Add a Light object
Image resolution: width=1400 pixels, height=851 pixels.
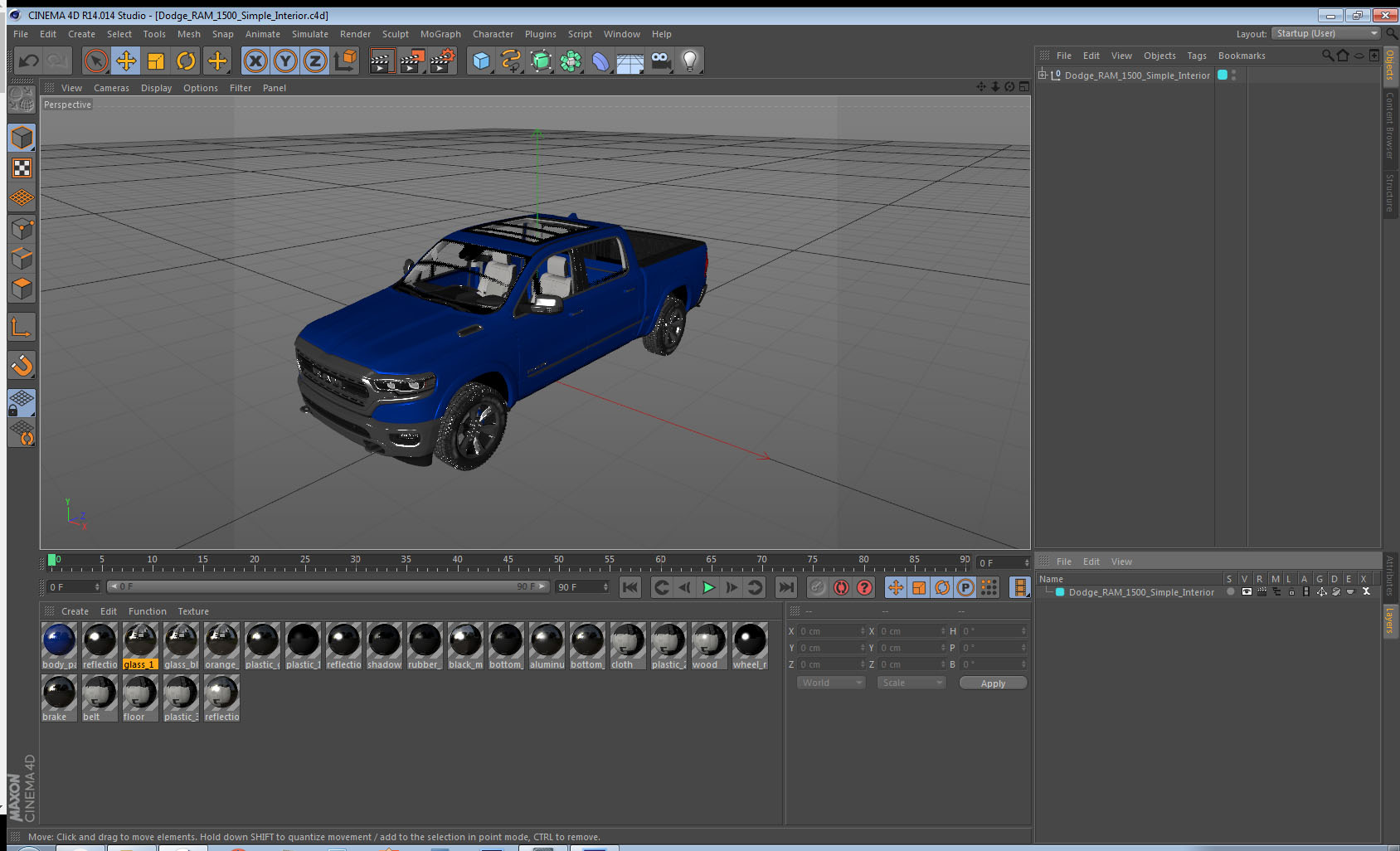690,61
